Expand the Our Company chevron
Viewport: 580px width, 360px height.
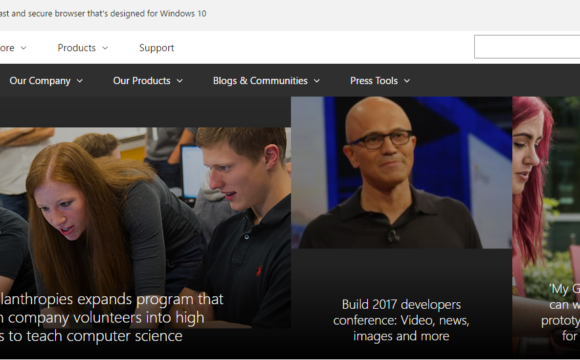tap(80, 81)
